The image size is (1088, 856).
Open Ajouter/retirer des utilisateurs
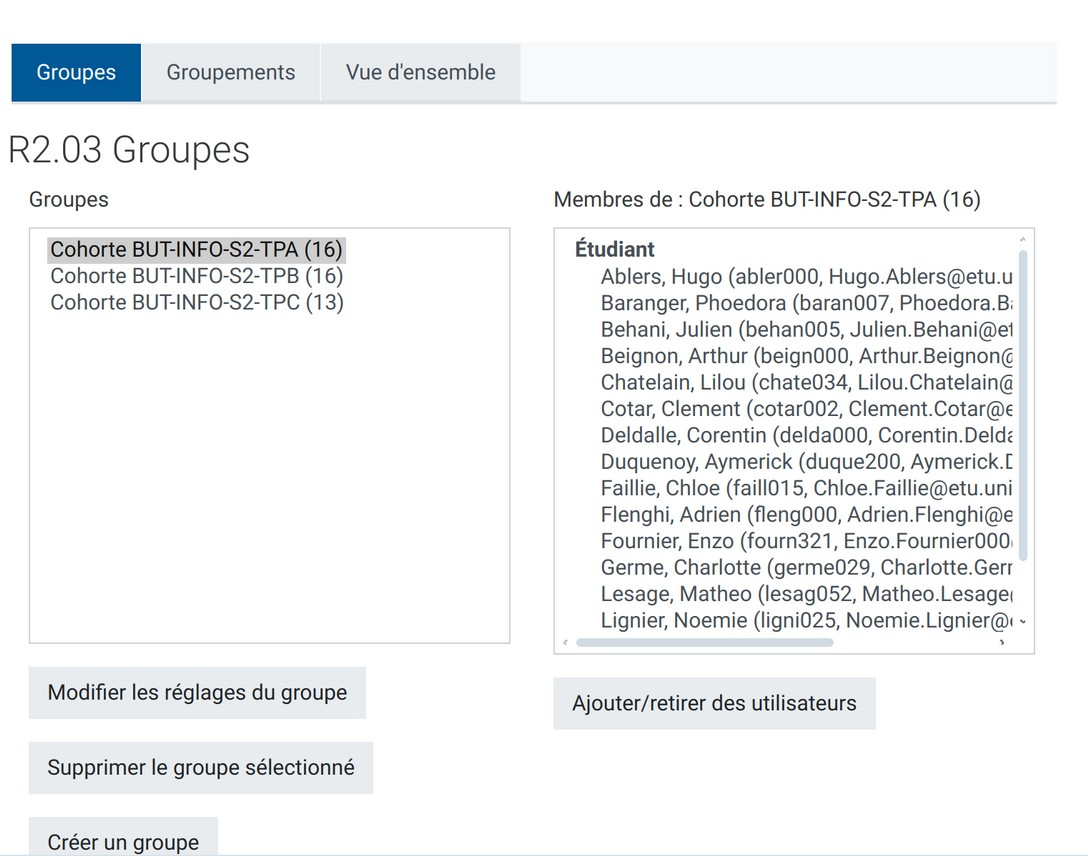[714, 703]
